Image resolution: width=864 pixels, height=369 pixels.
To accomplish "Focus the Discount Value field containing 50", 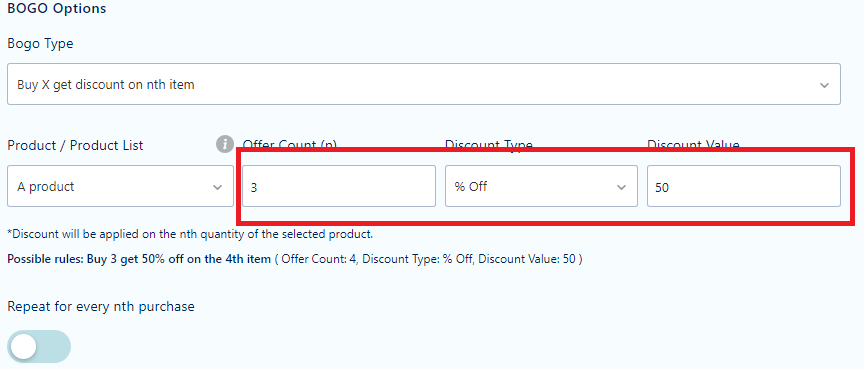I will click(x=744, y=186).
